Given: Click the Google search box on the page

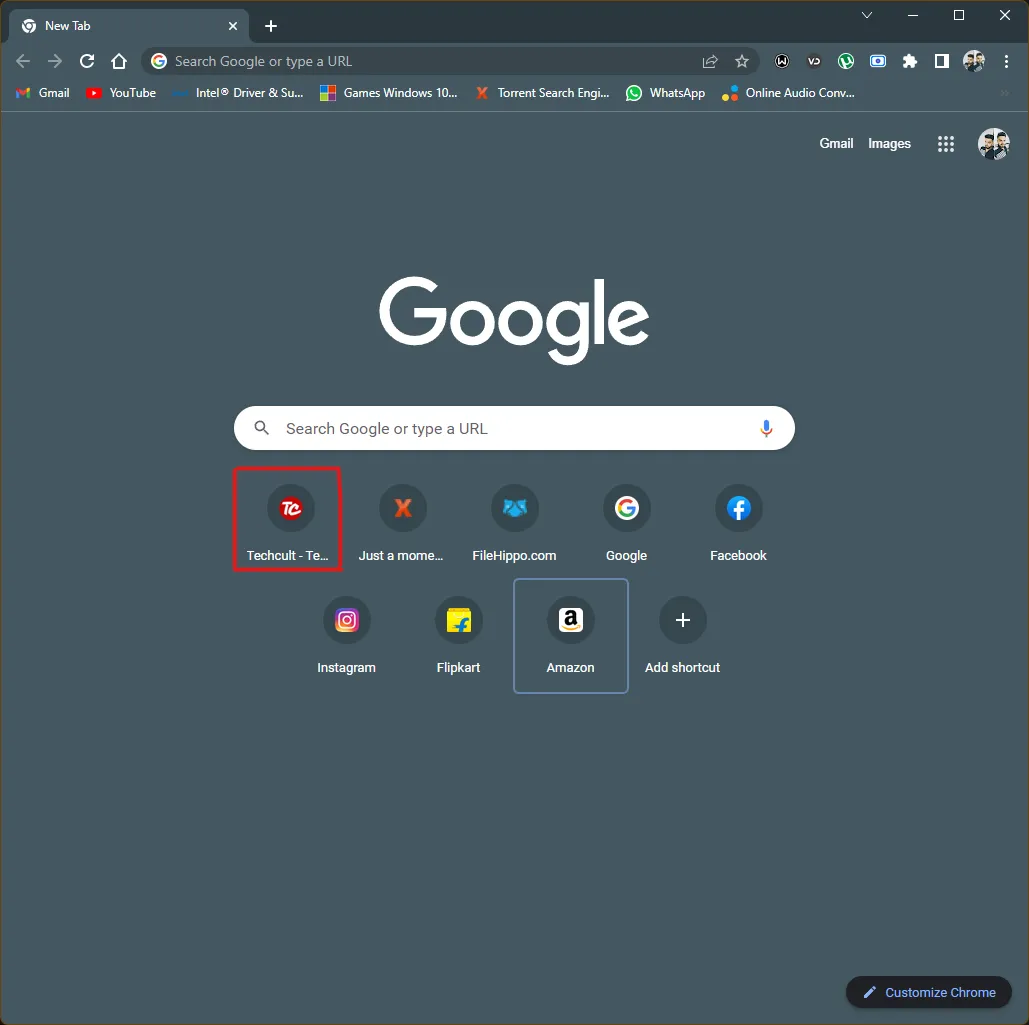Looking at the screenshot, I should [x=514, y=428].
